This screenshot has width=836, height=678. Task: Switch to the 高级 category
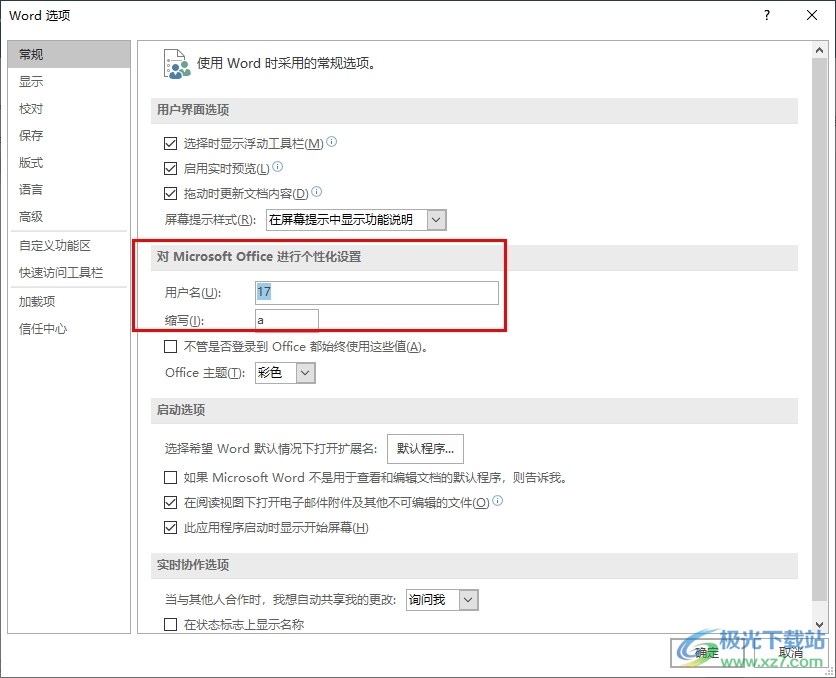pos(69,216)
